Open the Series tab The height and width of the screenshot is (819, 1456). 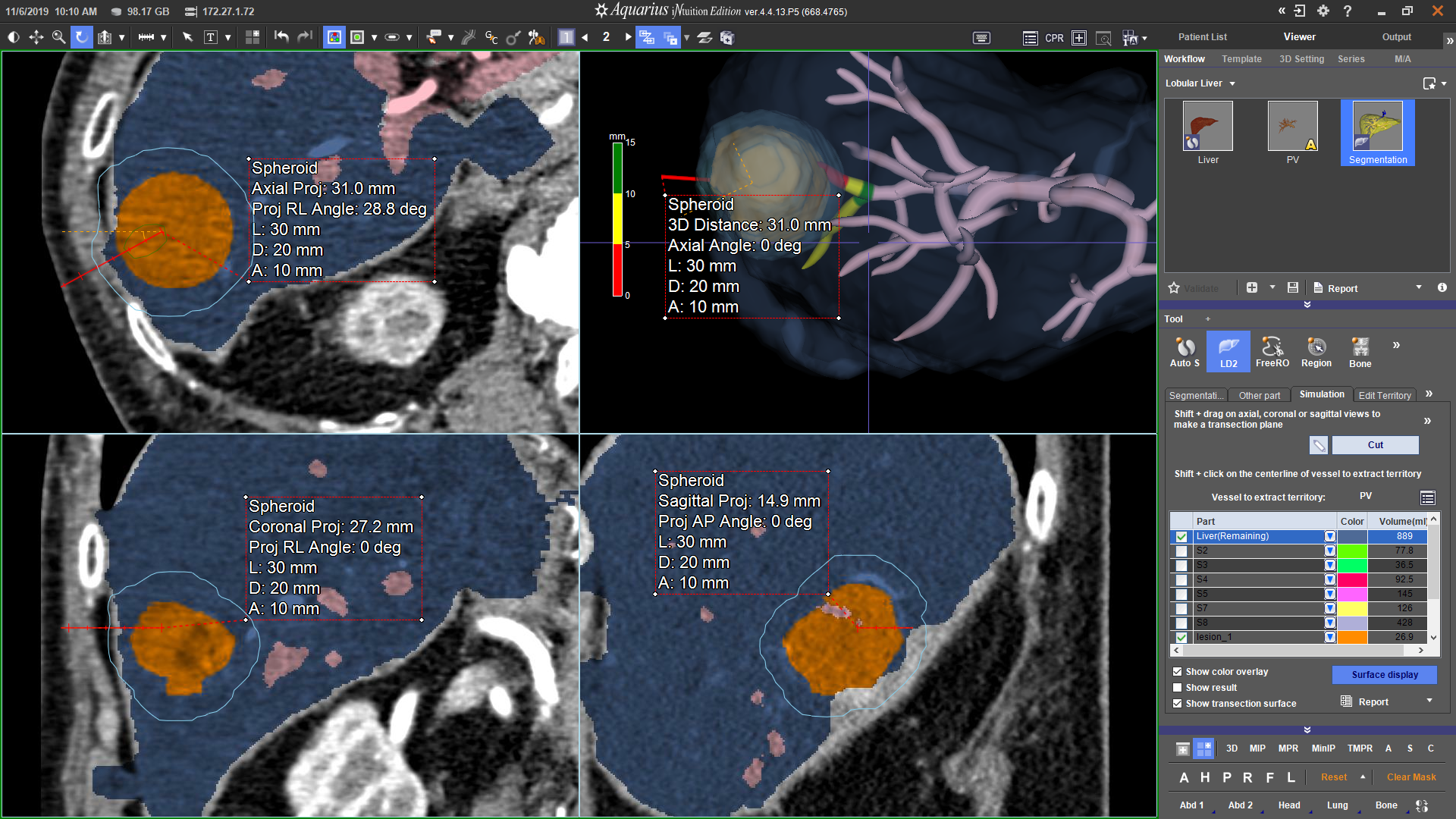click(x=1351, y=59)
